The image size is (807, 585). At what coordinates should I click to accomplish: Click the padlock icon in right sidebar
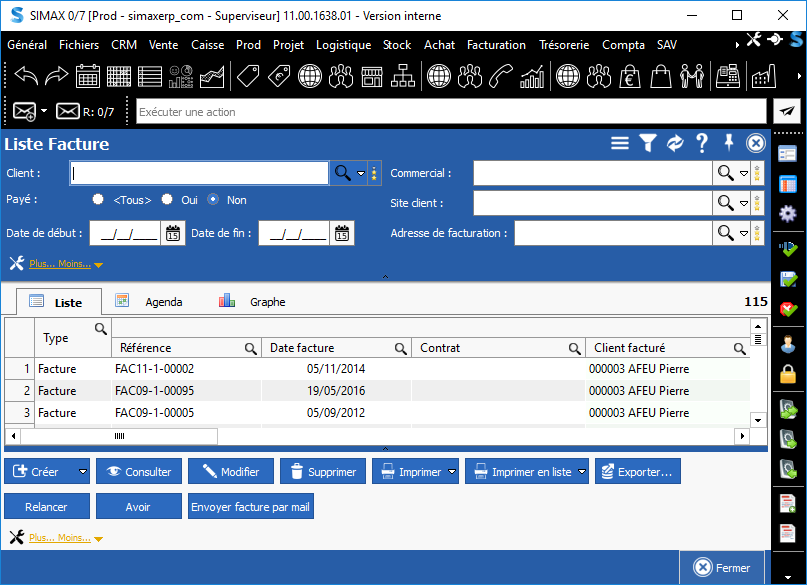788,375
